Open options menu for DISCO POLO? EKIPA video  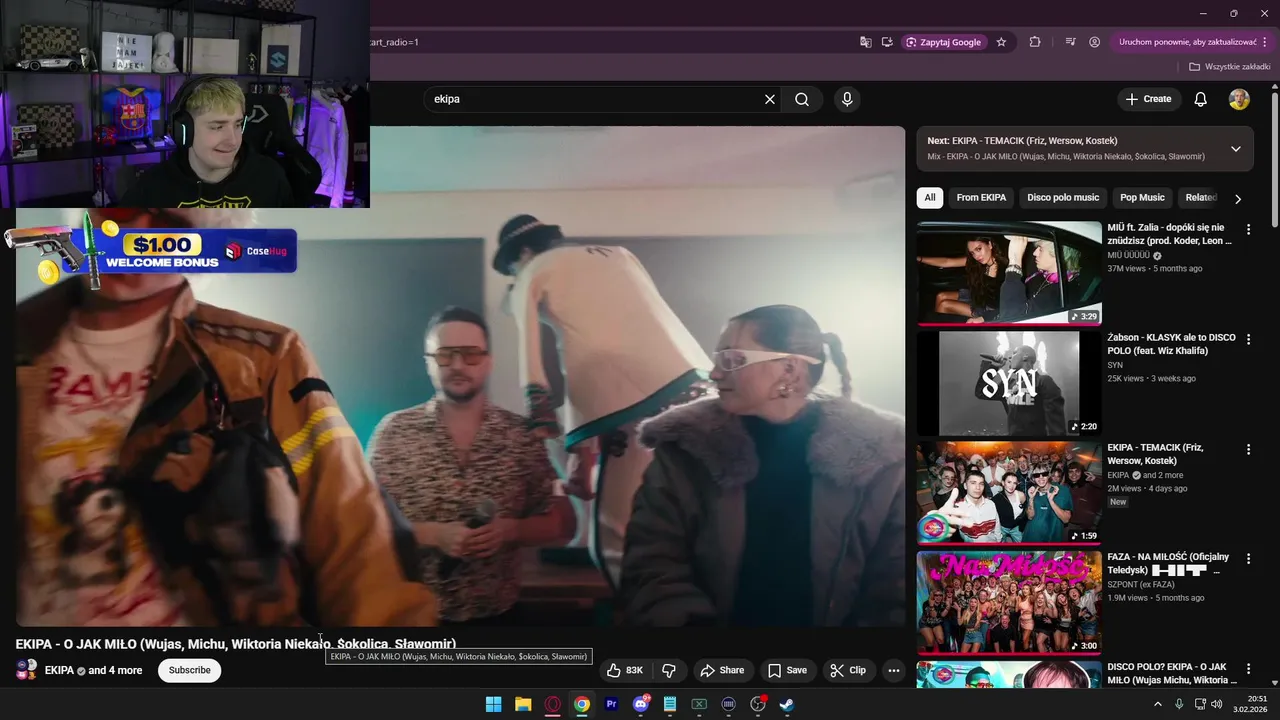pos(1248,669)
